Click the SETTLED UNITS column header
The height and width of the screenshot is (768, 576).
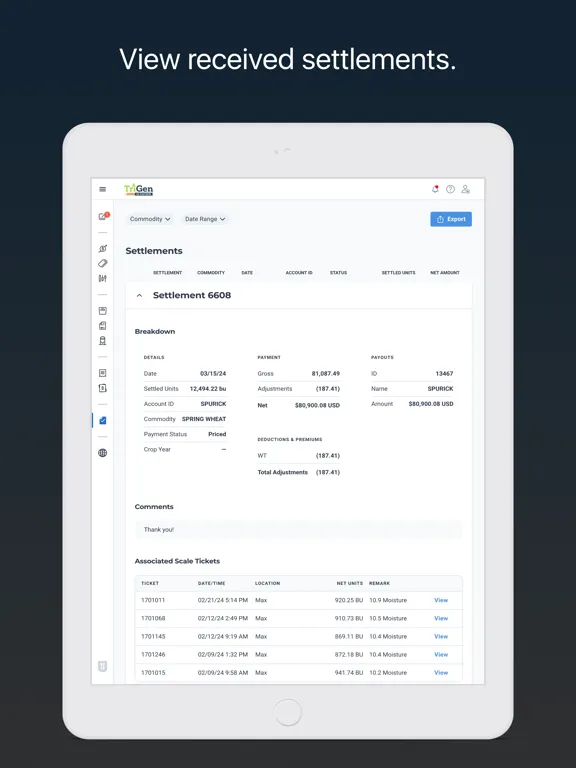pyautogui.click(x=398, y=273)
